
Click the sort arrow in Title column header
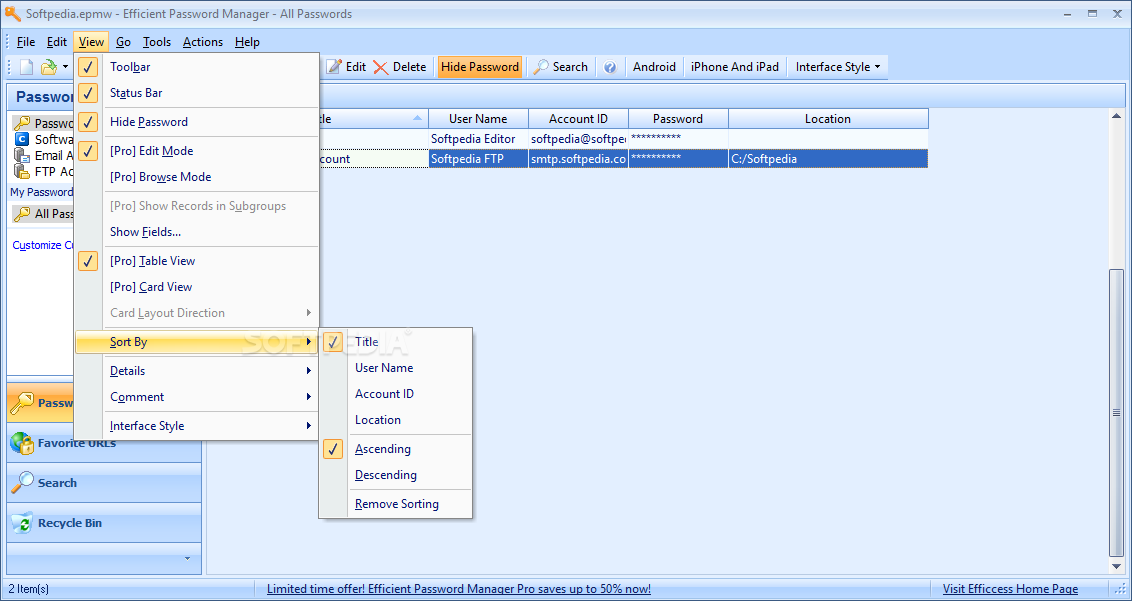[x=417, y=118]
